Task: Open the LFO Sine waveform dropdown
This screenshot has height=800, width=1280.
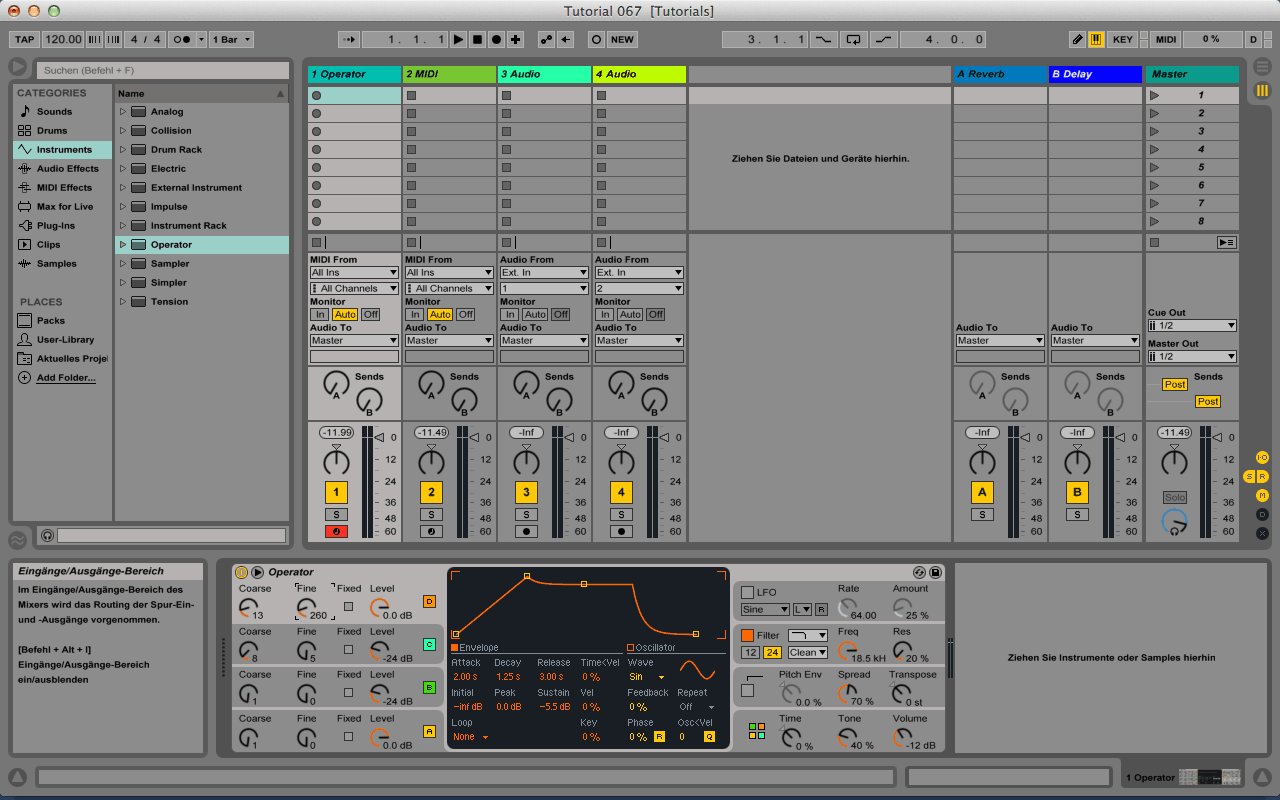Action: pos(765,609)
